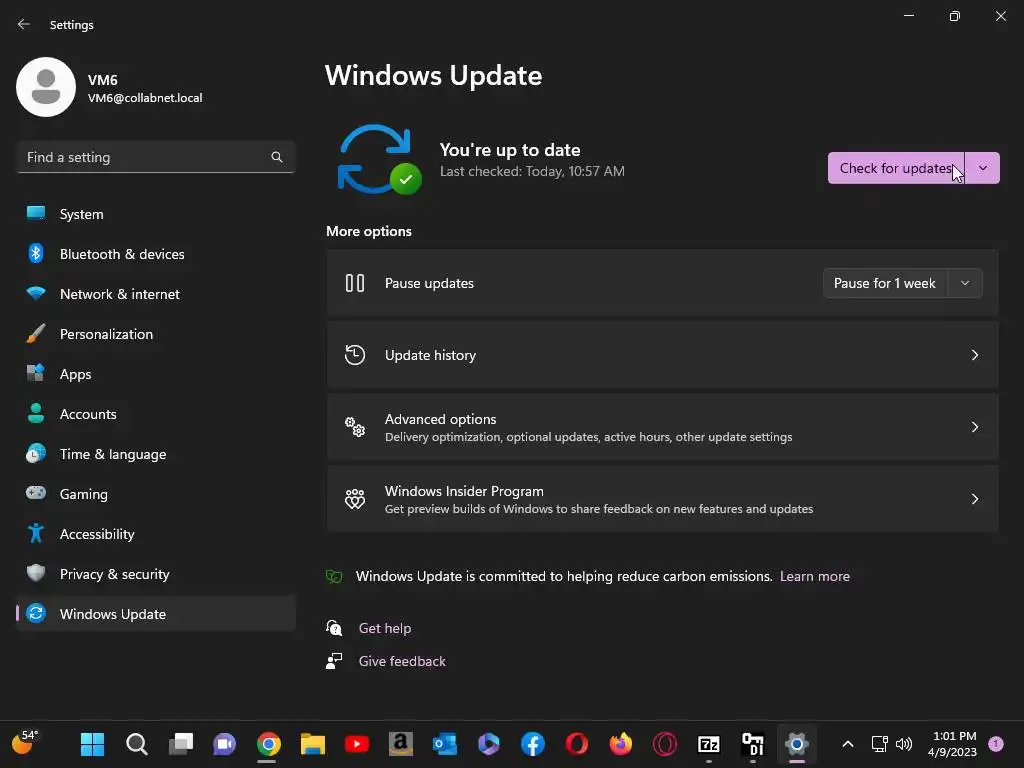Launch Firefox from the taskbar

pyautogui.click(x=620, y=744)
